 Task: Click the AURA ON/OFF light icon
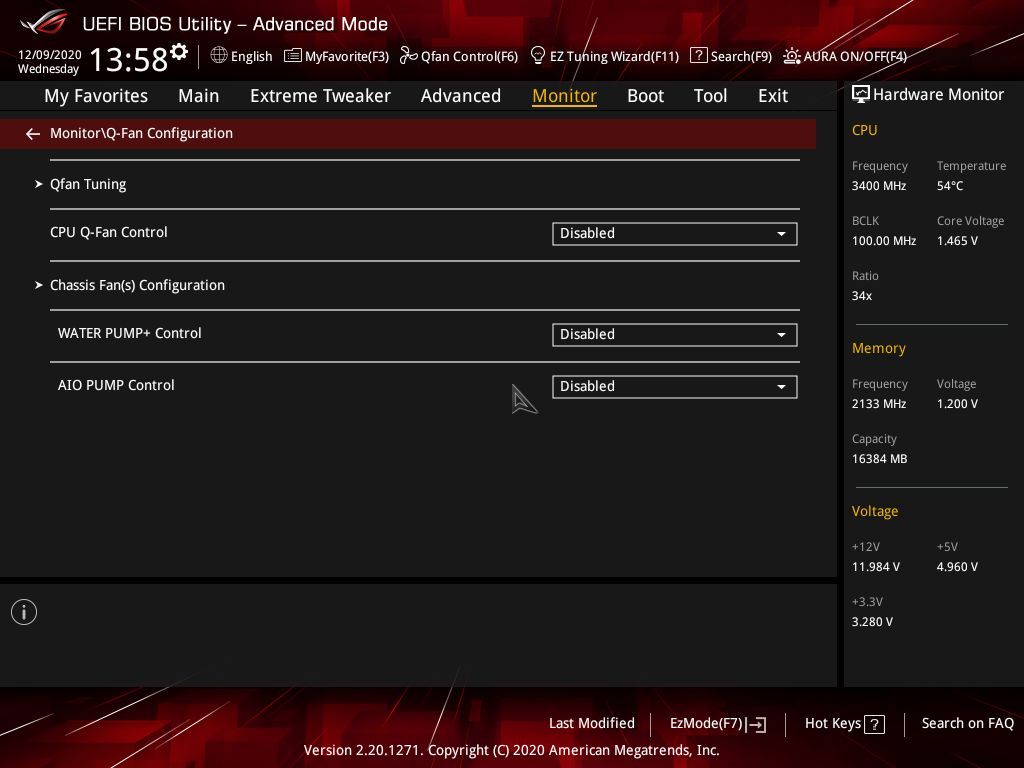[x=792, y=56]
